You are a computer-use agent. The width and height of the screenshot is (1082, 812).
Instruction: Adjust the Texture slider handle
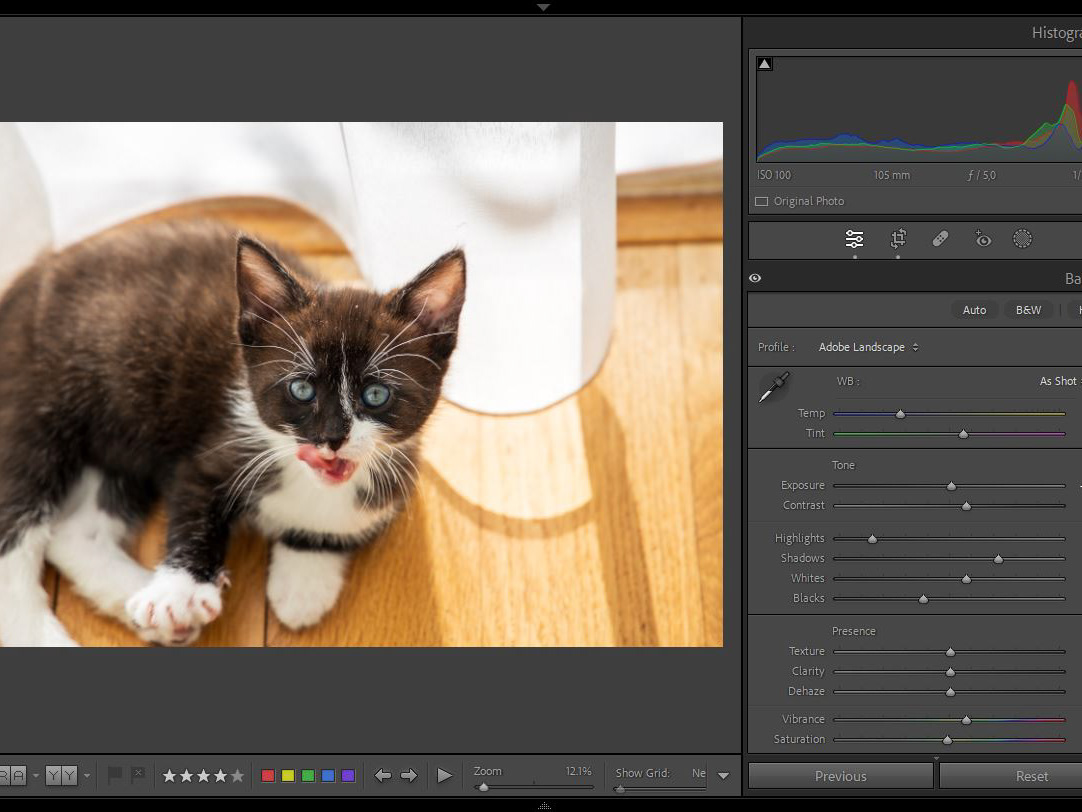[x=950, y=652]
